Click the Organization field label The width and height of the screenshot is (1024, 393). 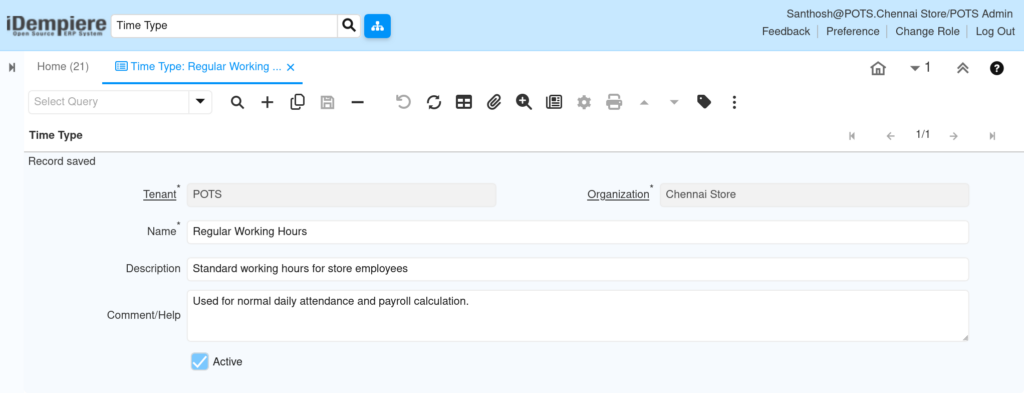(618, 195)
